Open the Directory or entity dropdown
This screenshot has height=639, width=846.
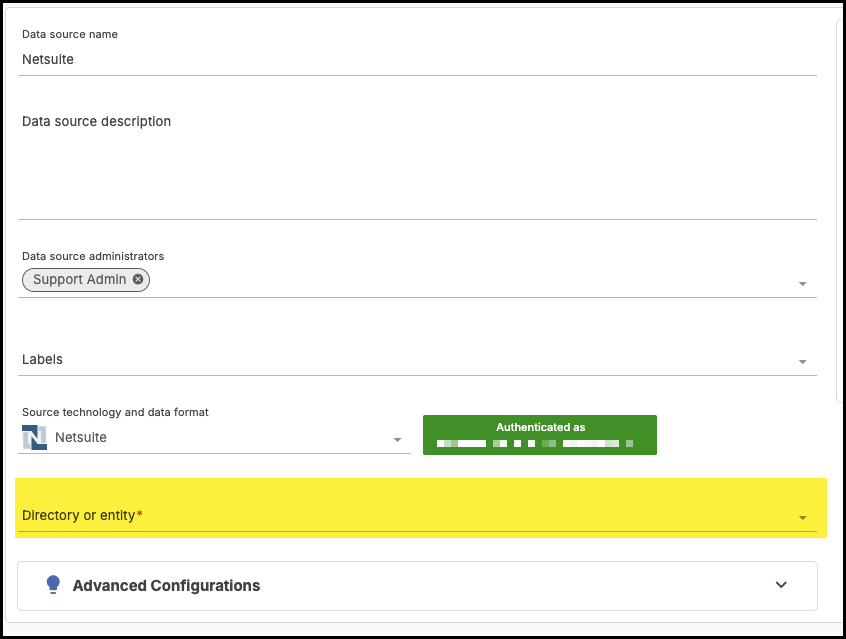[801, 516]
